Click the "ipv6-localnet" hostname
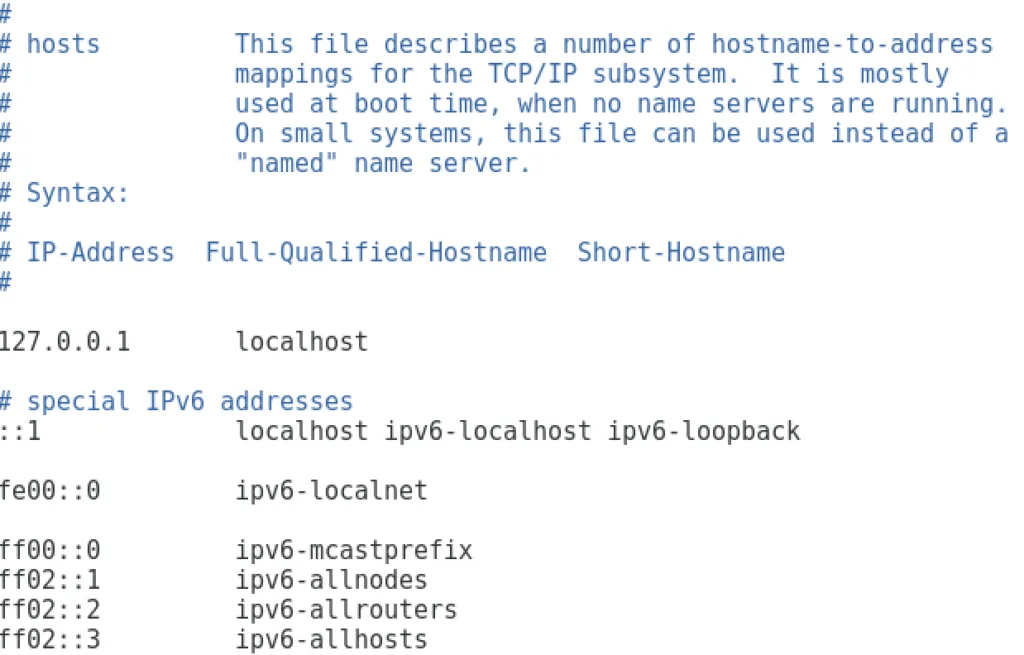Viewport: 1024px width, 655px height. (x=331, y=491)
